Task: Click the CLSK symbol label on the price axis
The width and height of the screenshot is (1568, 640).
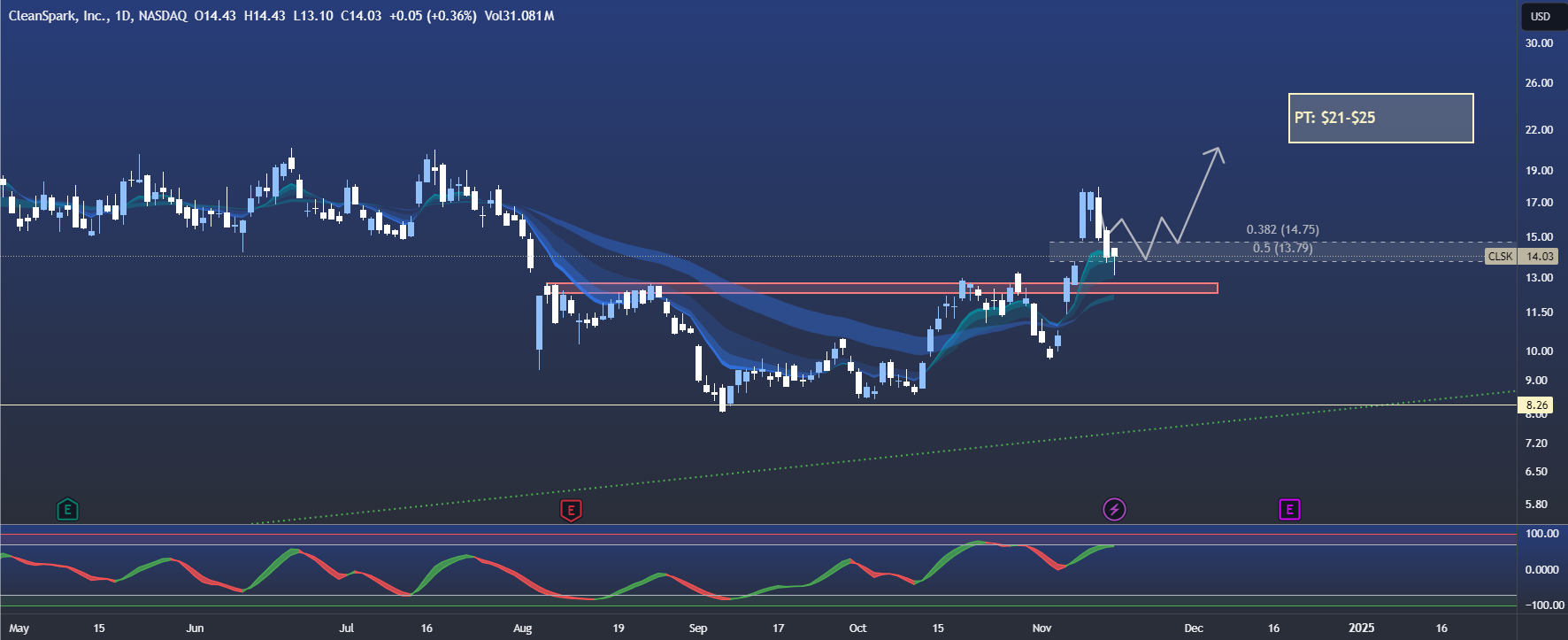Action: pyautogui.click(x=1500, y=257)
